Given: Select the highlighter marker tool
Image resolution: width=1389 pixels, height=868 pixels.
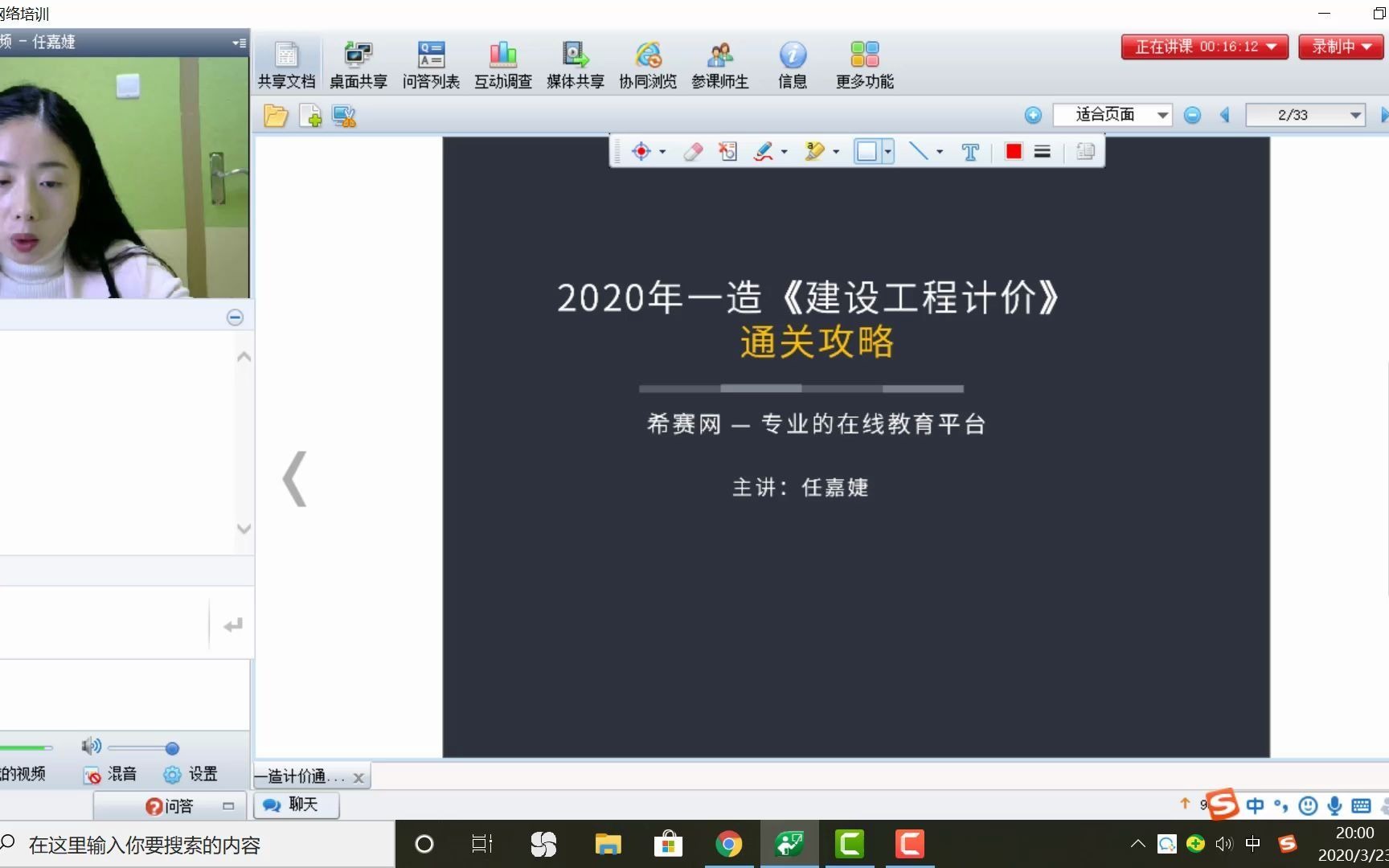Looking at the screenshot, I should (x=814, y=151).
